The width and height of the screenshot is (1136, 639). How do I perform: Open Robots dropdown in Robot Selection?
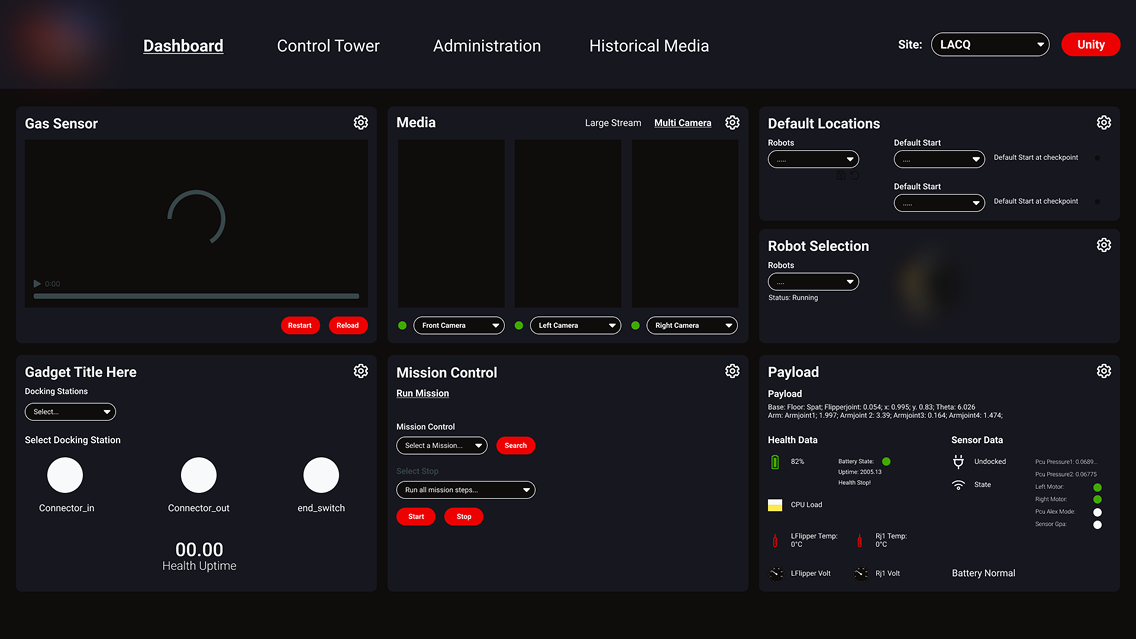(814, 281)
